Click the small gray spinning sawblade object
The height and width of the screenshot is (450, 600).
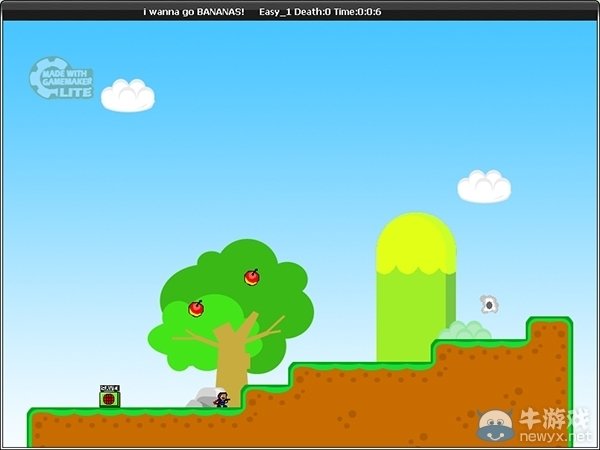(x=489, y=304)
